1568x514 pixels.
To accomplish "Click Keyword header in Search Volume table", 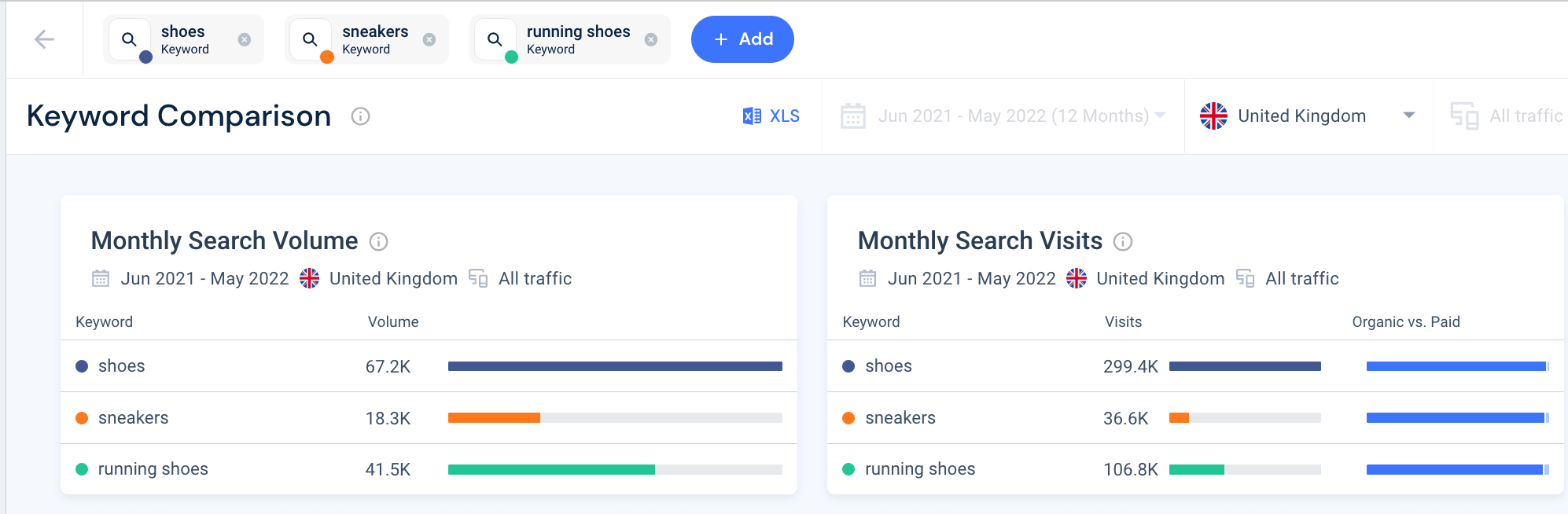I will click(x=104, y=322).
